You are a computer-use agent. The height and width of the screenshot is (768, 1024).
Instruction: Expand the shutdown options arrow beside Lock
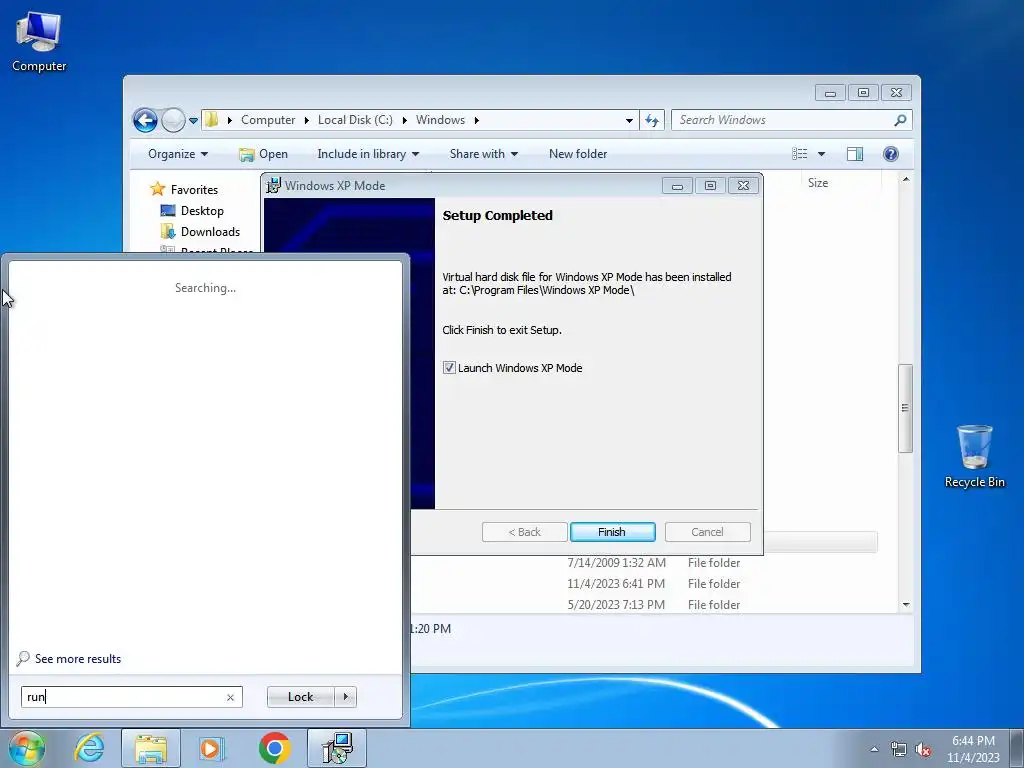coord(345,697)
